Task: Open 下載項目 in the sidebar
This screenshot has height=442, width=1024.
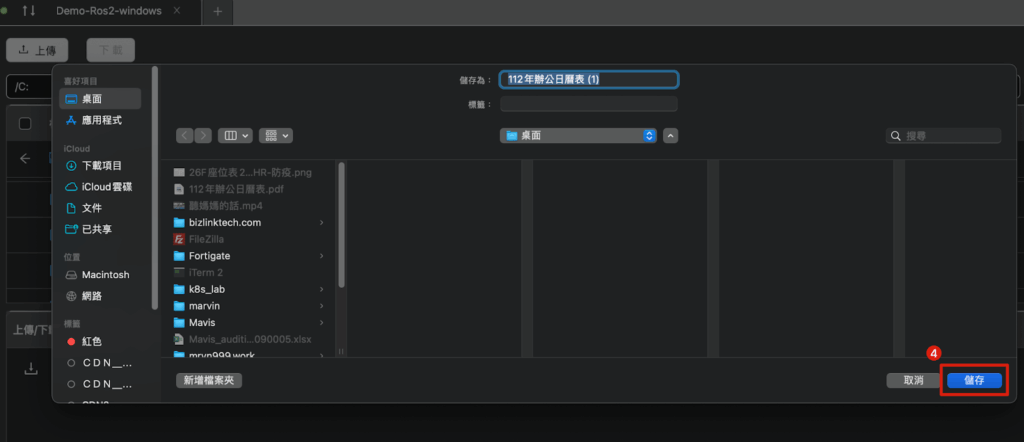Action: point(101,166)
